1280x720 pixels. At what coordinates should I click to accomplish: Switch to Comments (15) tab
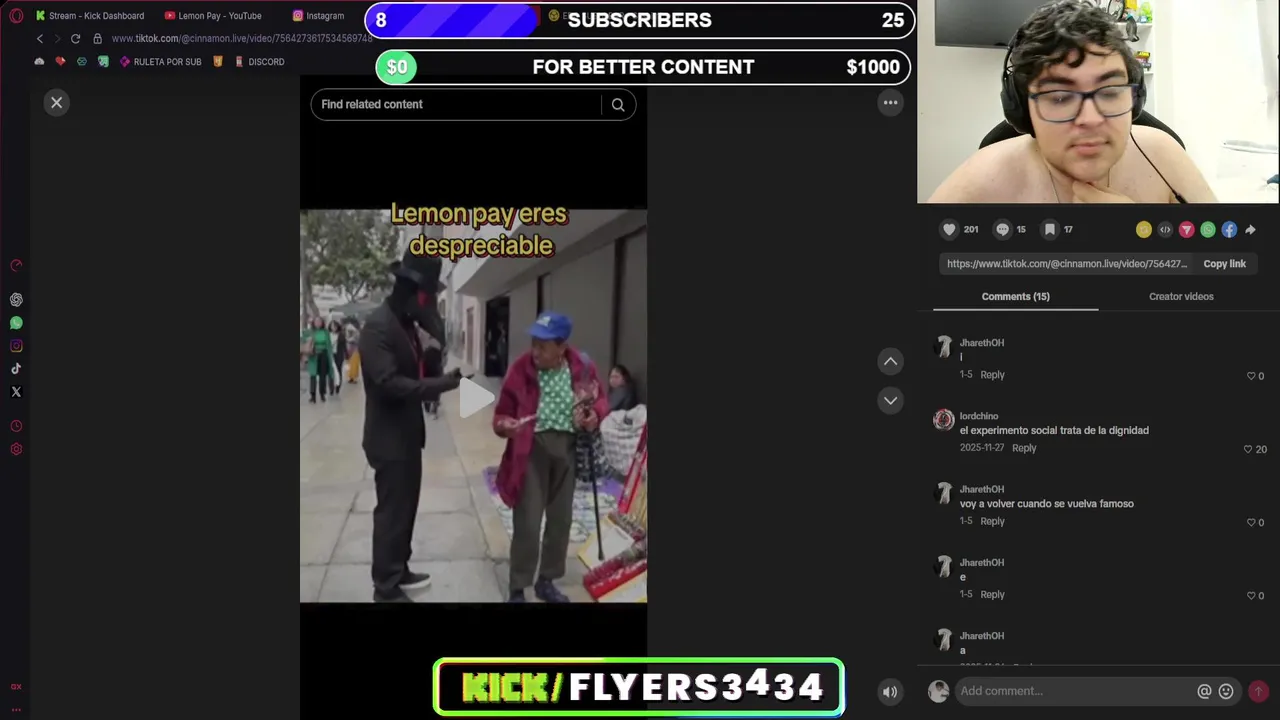pyautogui.click(x=1015, y=297)
